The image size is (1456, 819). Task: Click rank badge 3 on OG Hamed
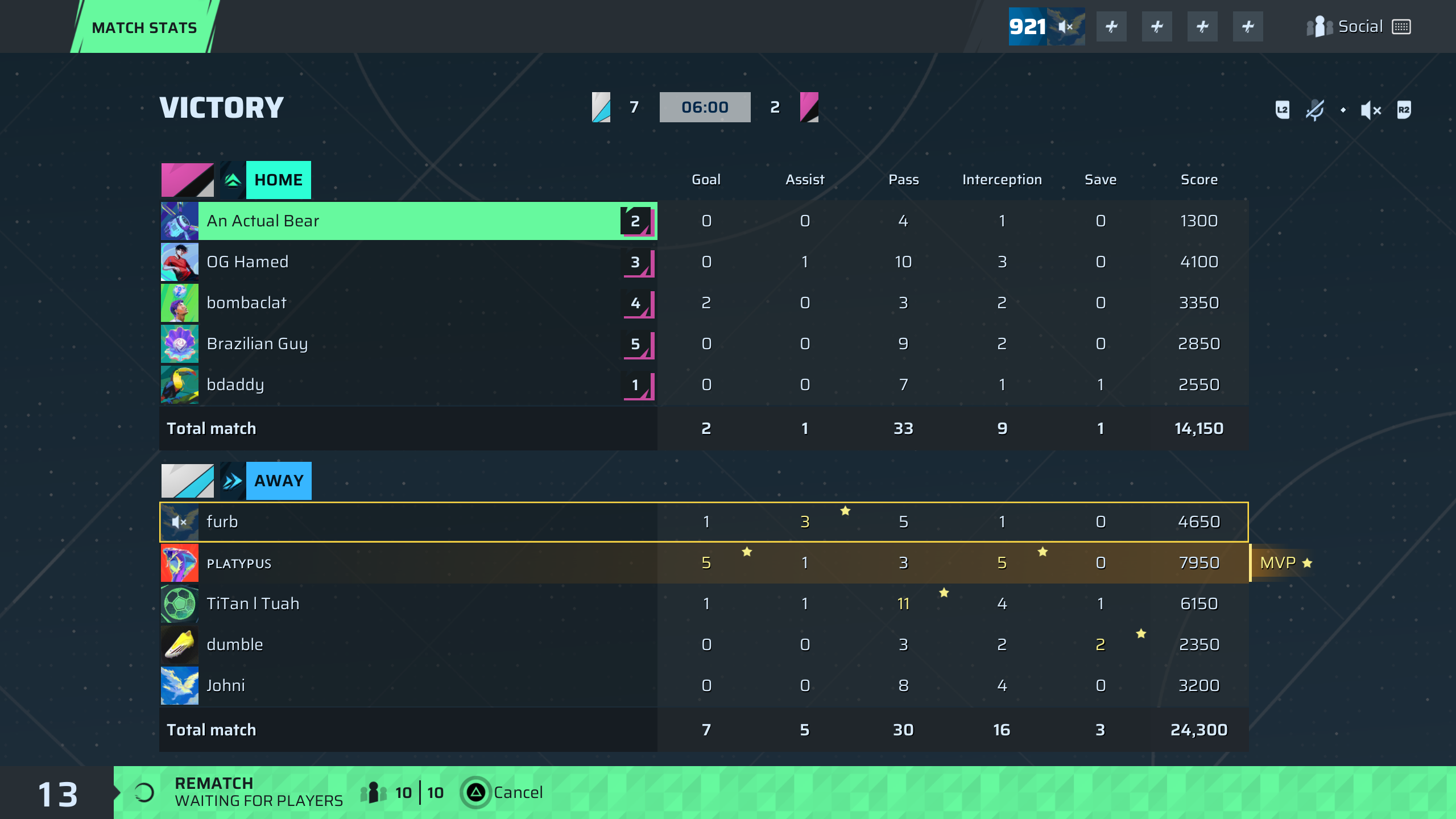pyautogui.click(x=637, y=262)
